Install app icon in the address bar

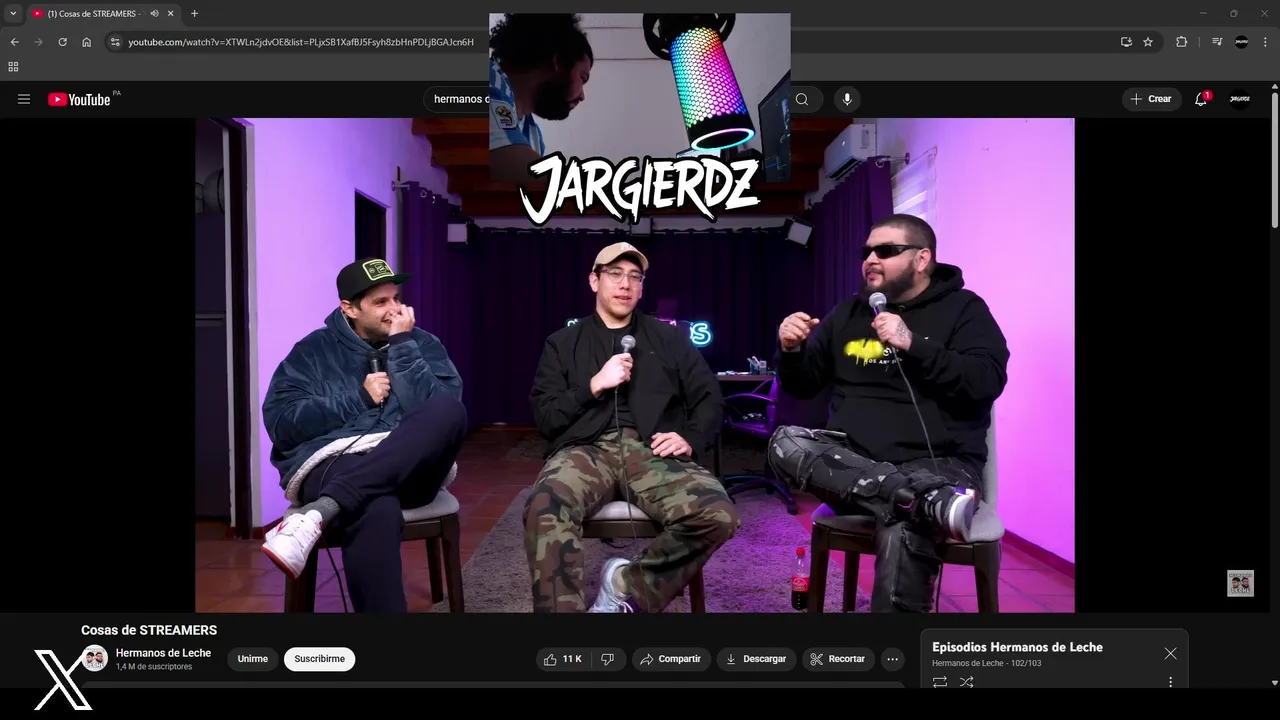tap(1126, 42)
